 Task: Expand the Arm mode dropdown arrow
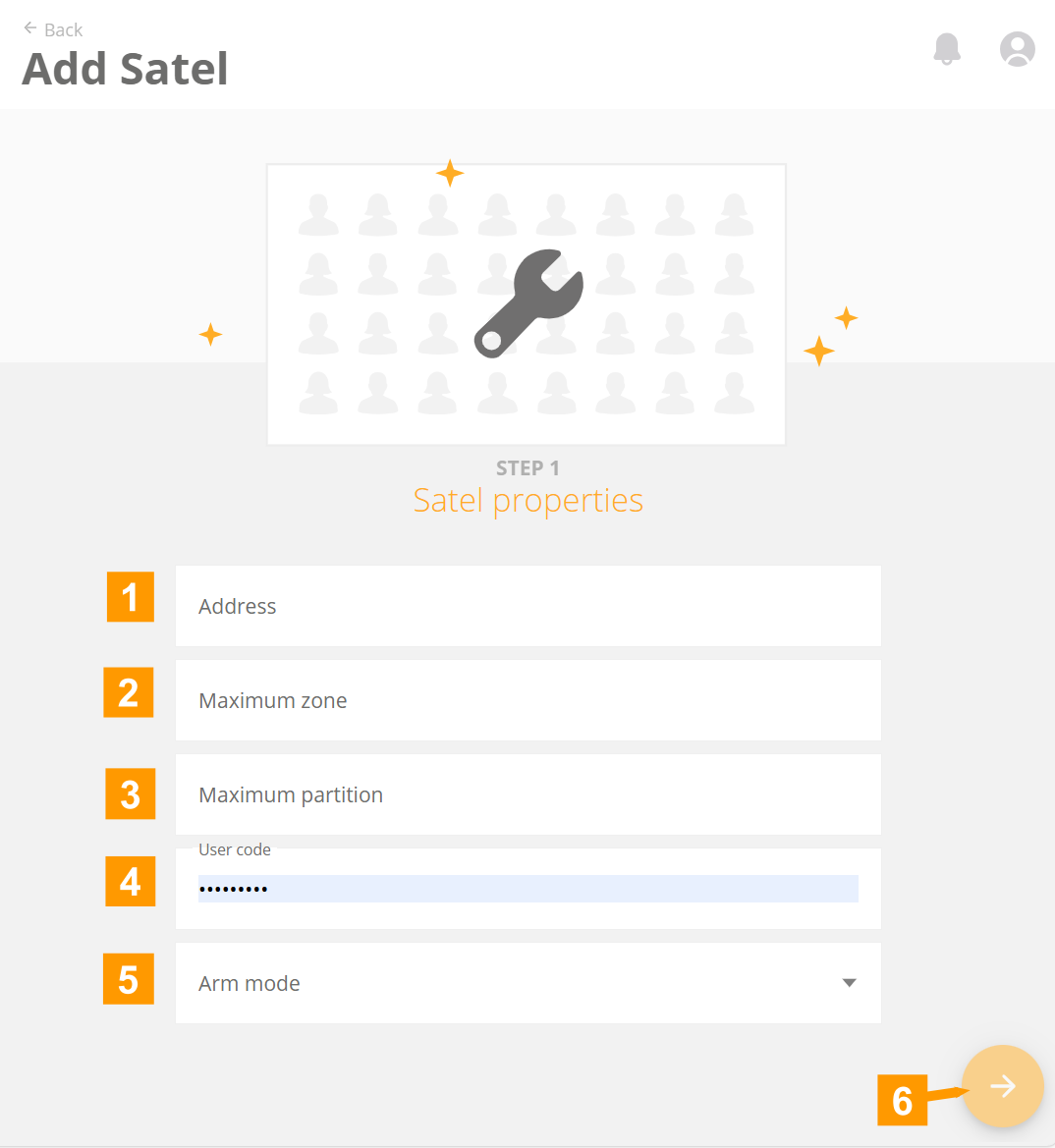pyautogui.click(x=849, y=983)
